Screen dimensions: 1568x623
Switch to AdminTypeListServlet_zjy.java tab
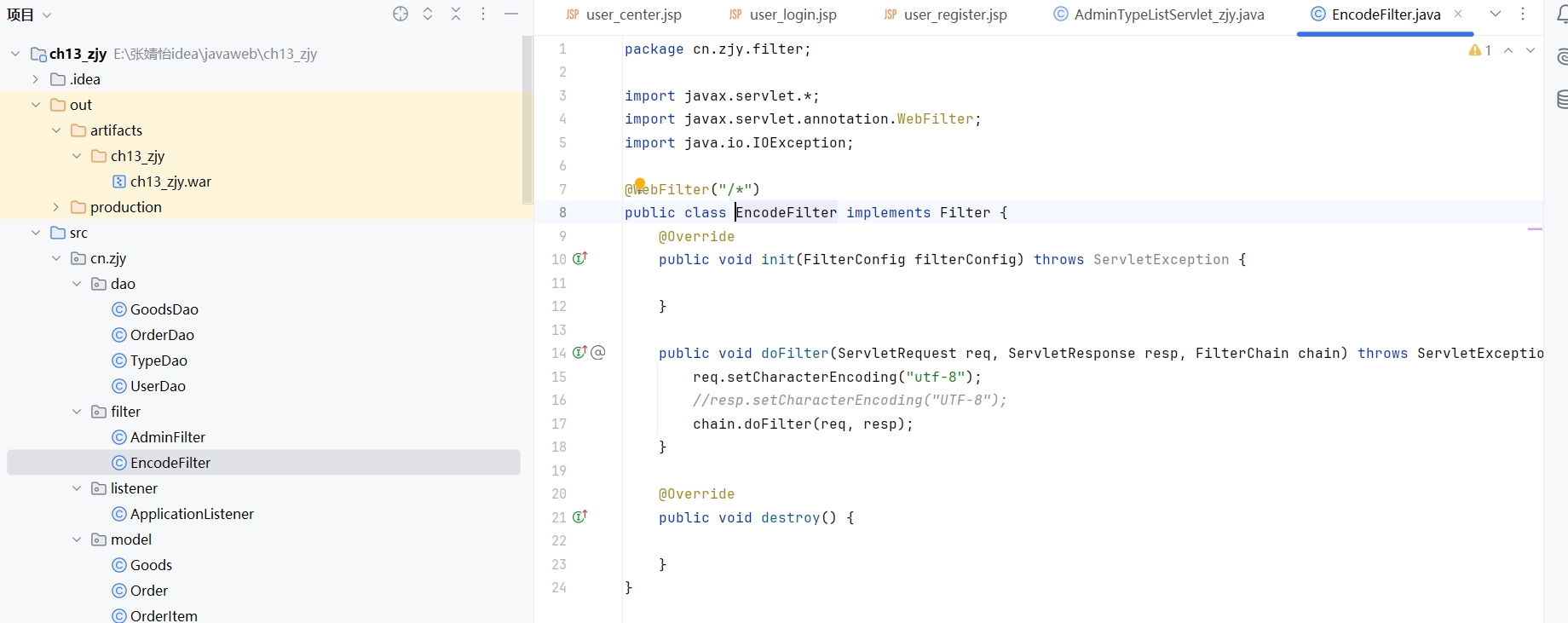(1168, 14)
